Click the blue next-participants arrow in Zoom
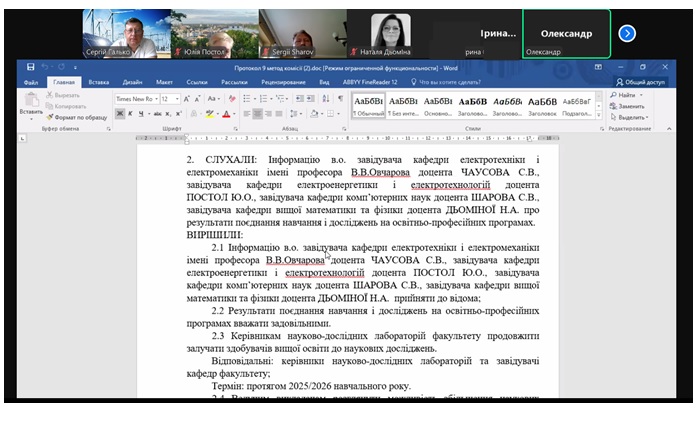Viewport: 698px width, 423px height. point(627,33)
